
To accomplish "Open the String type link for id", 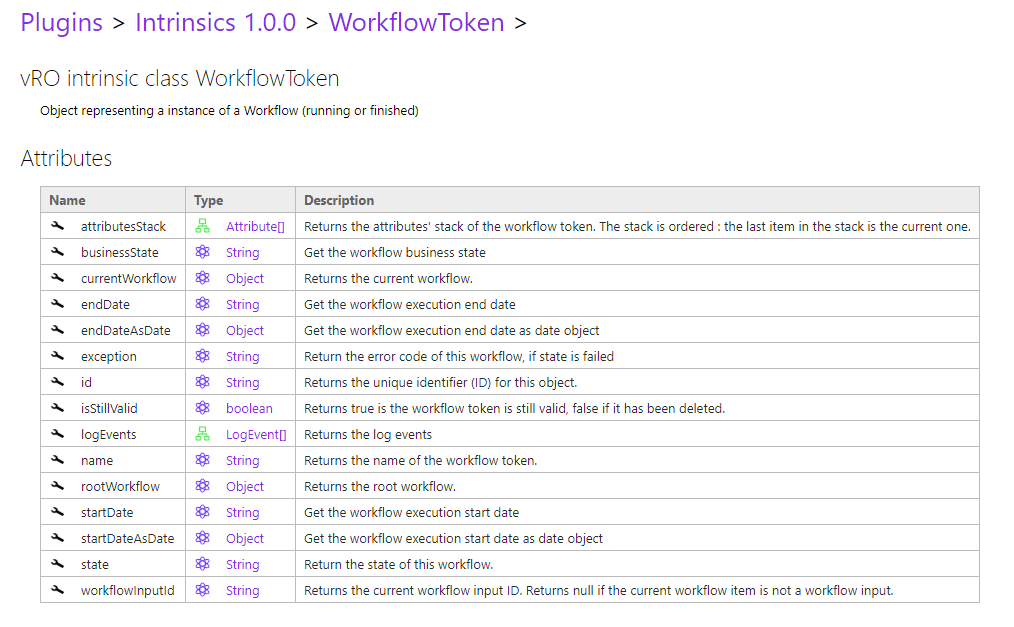I will pos(243,383).
